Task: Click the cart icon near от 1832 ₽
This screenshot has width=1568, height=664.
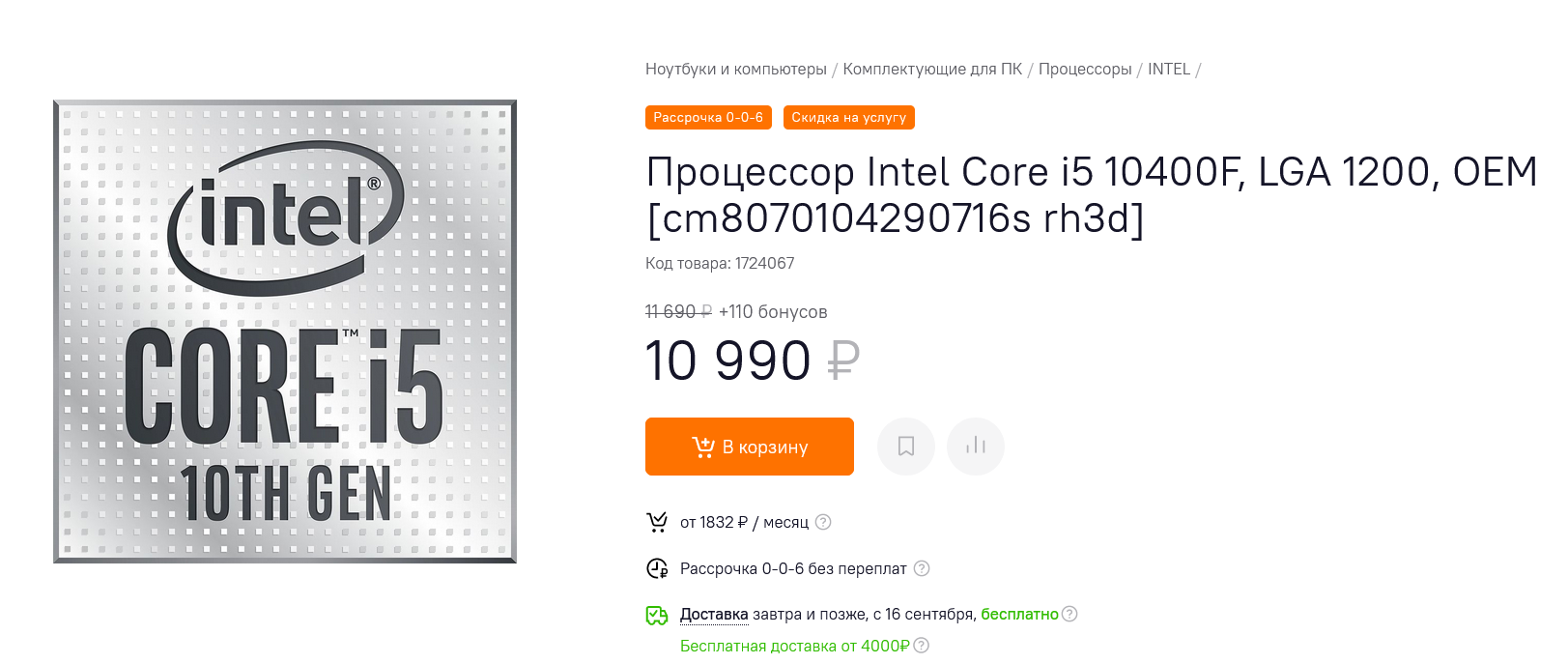Action: (x=657, y=522)
